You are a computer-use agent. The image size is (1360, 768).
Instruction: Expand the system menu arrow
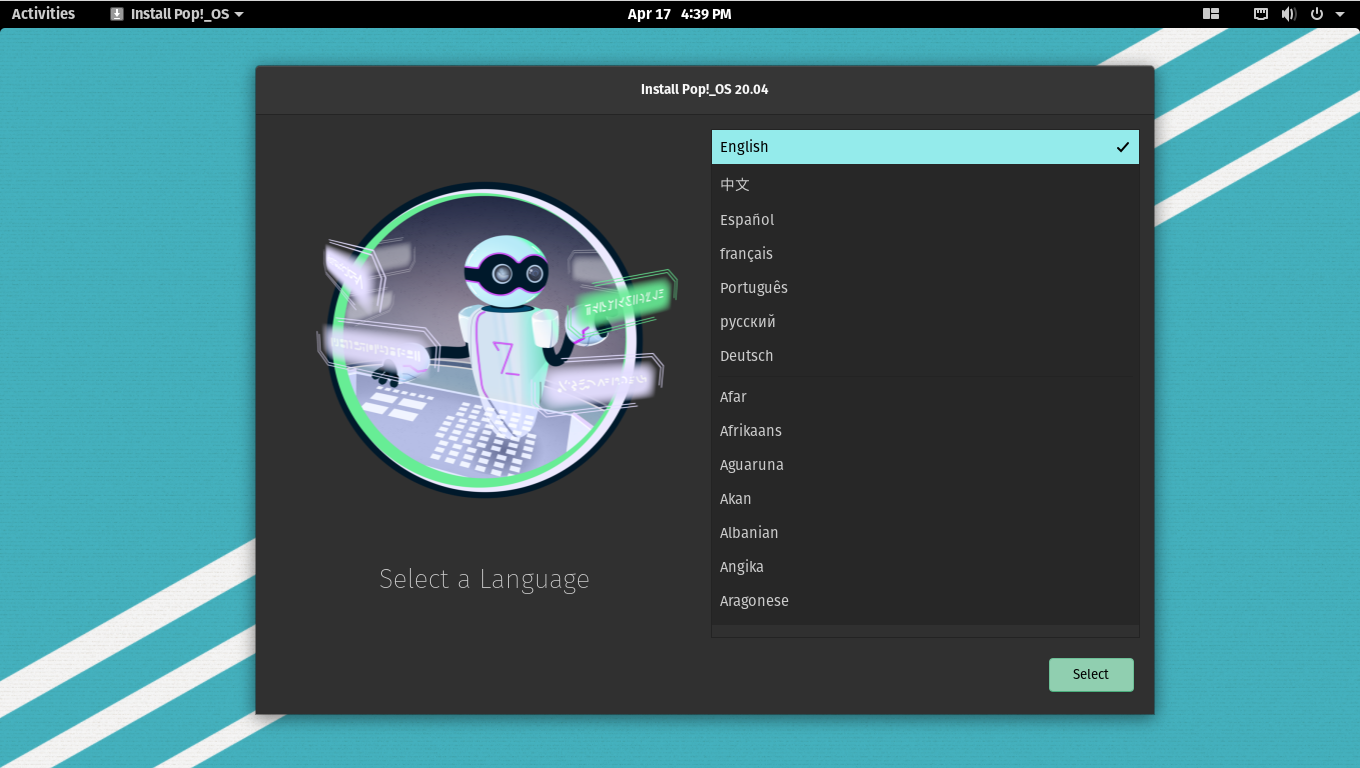1340,14
